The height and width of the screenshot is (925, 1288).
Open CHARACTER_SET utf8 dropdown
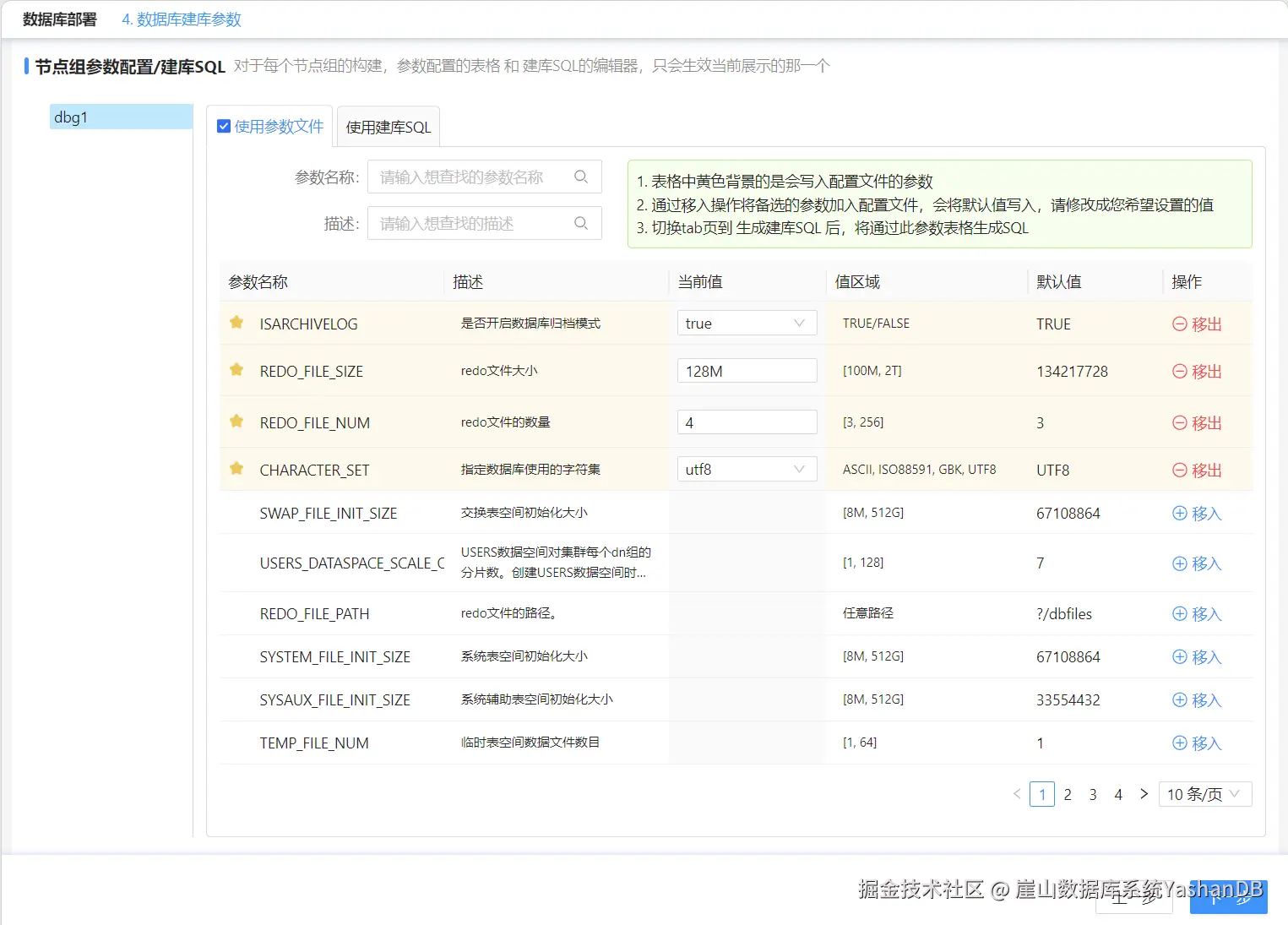point(747,470)
